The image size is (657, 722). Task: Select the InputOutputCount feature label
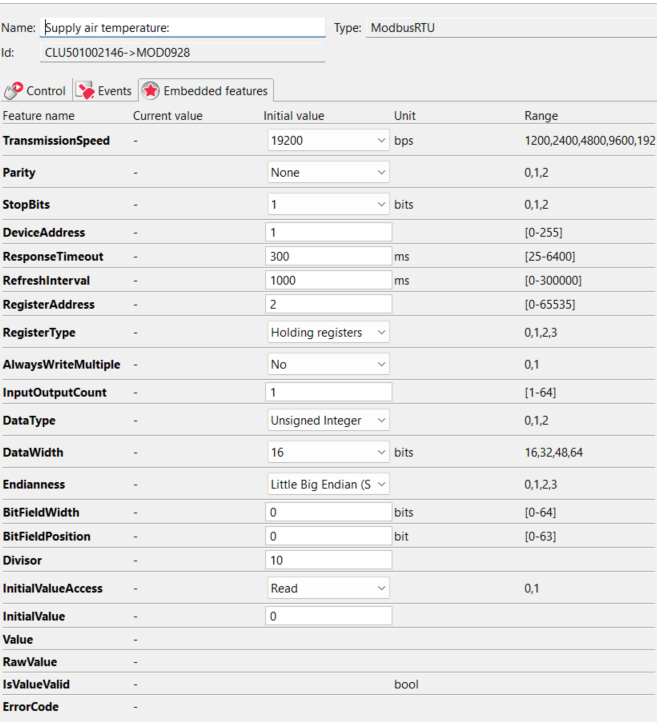click(54, 392)
